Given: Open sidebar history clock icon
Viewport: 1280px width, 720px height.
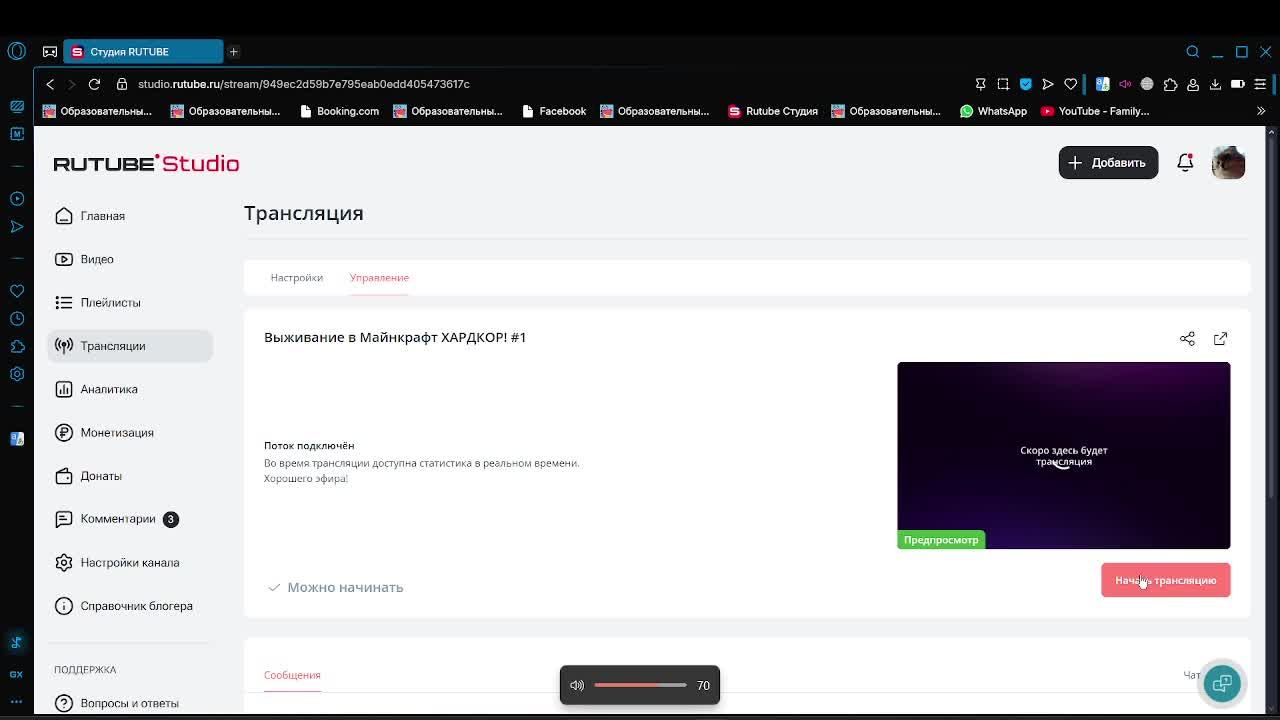Looking at the screenshot, I should coord(16,318).
